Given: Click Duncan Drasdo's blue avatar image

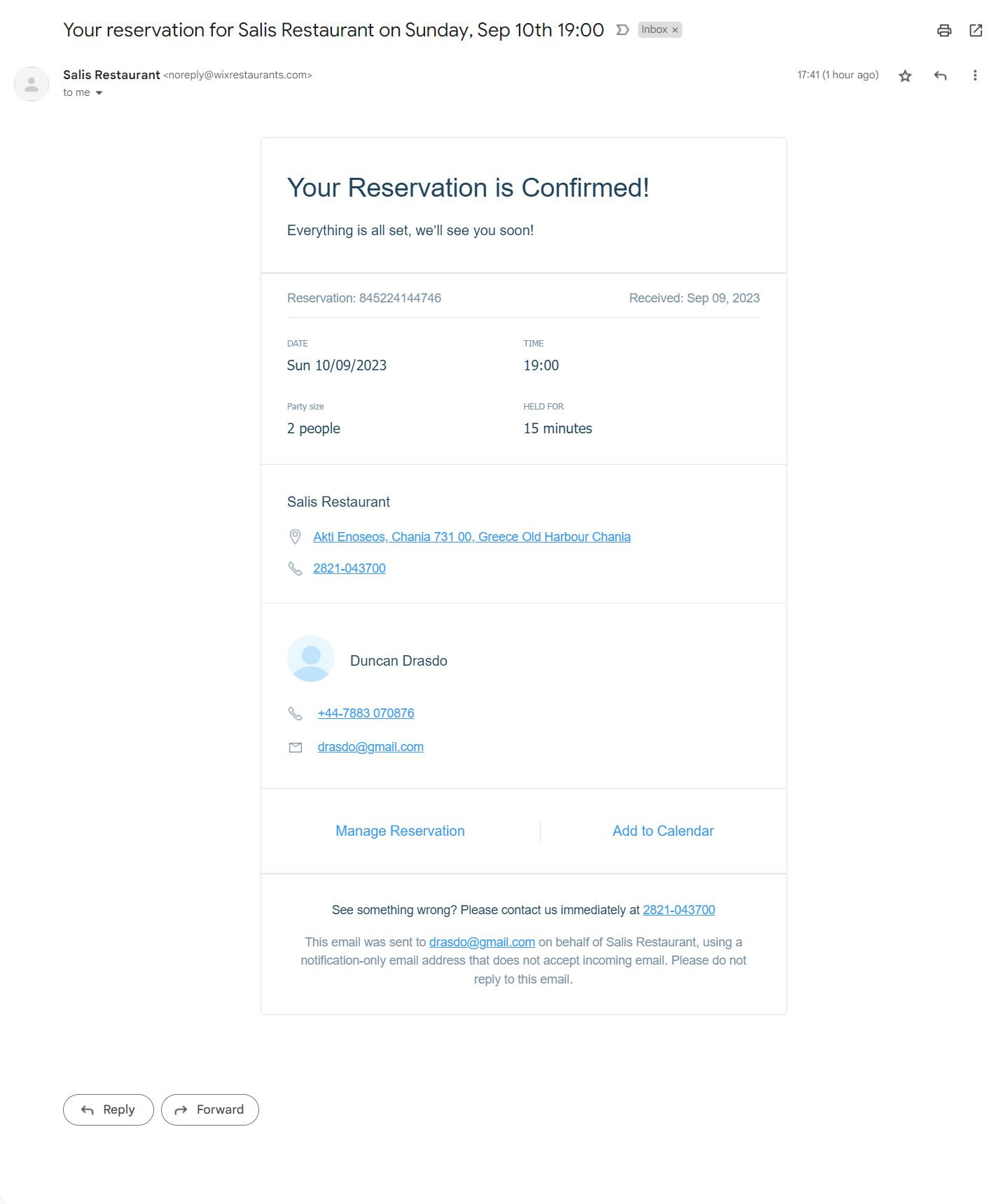Looking at the screenshot, I should [311, 659].
